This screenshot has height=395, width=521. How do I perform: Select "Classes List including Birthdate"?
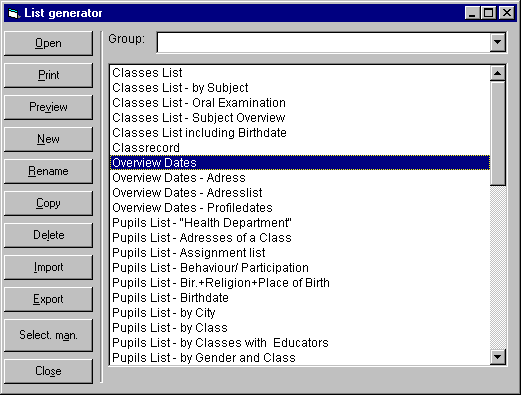300,133
